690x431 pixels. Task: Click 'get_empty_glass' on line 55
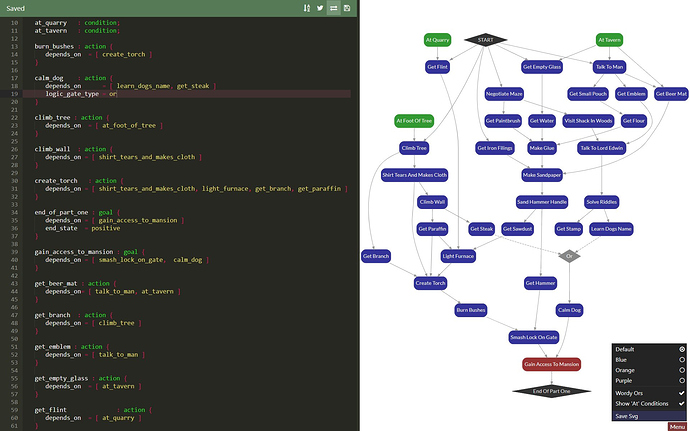point(61,378)
